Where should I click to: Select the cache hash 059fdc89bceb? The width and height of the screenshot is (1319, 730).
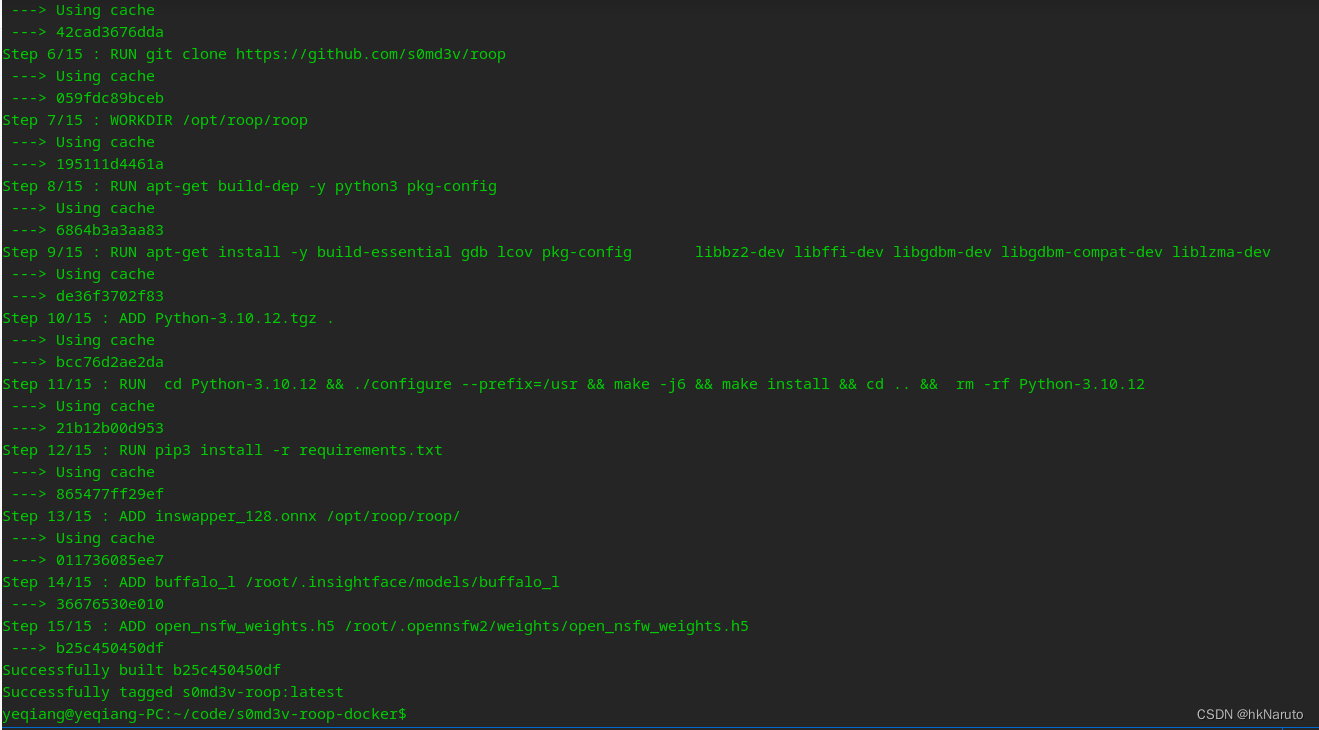tap(110, 98)
